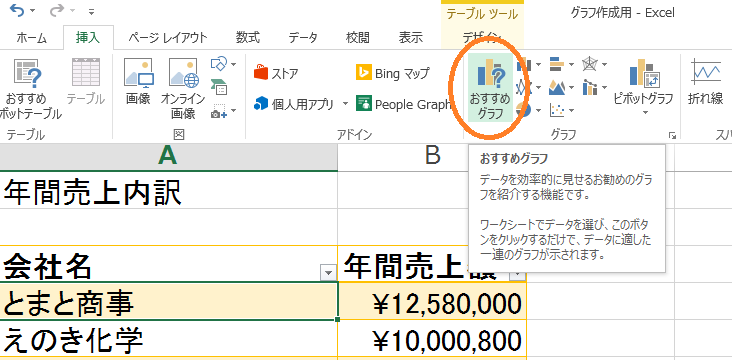
Task: Switch to the Home (ホーム) tab
Action: click(x=31, y=38)
